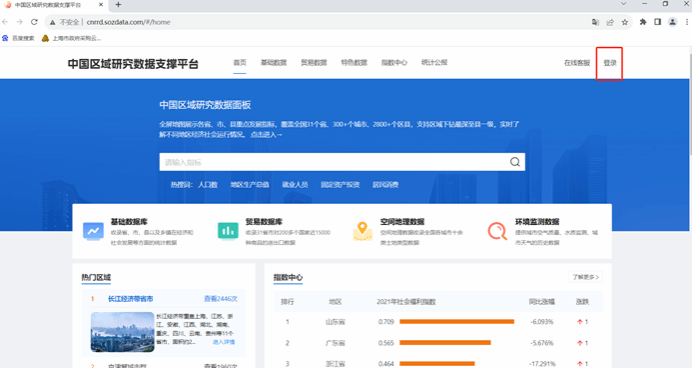Screen dimensions: 692x368
Task: Open the 空间地理数据 map pin icon
Action: (362, 231)
